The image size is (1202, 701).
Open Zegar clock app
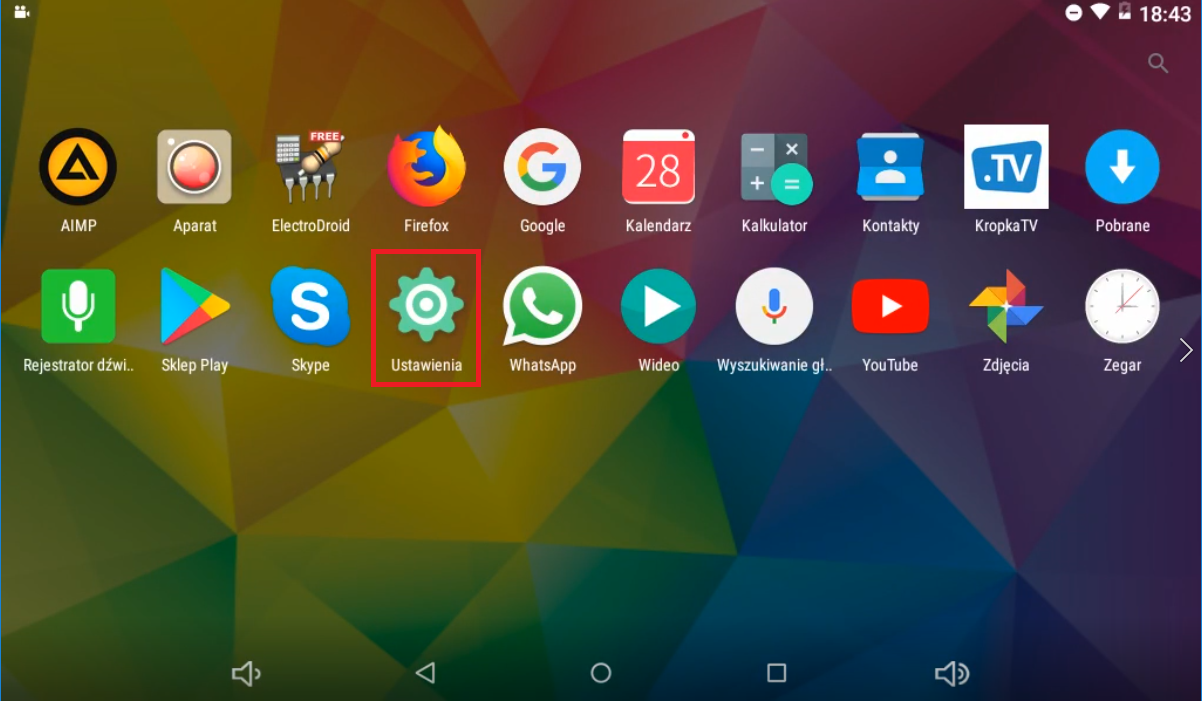point(1122,307)
